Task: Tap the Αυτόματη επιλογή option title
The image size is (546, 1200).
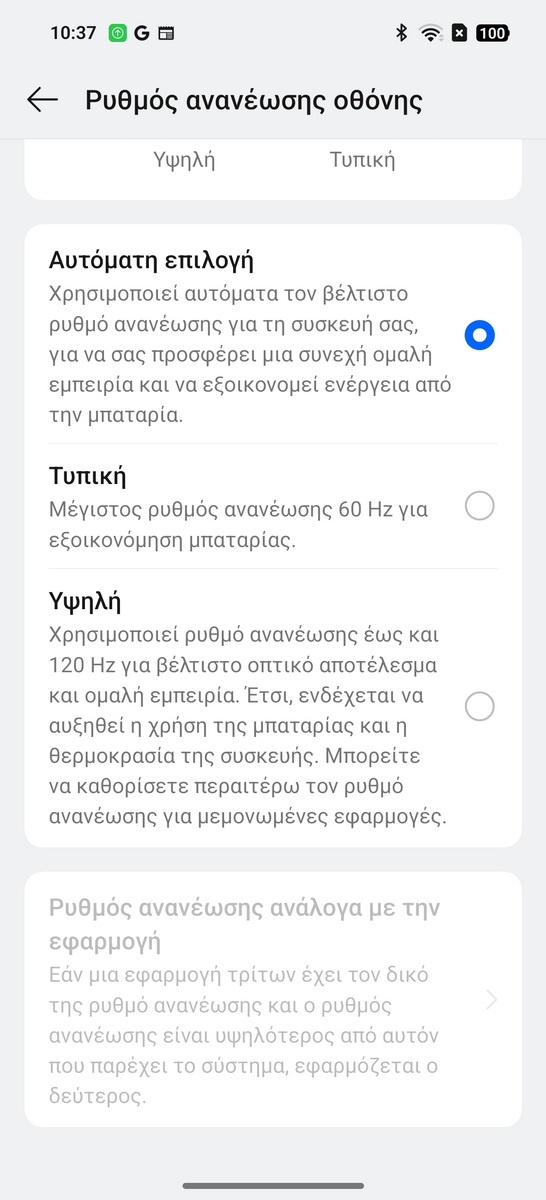Action: tap(151, 261)
